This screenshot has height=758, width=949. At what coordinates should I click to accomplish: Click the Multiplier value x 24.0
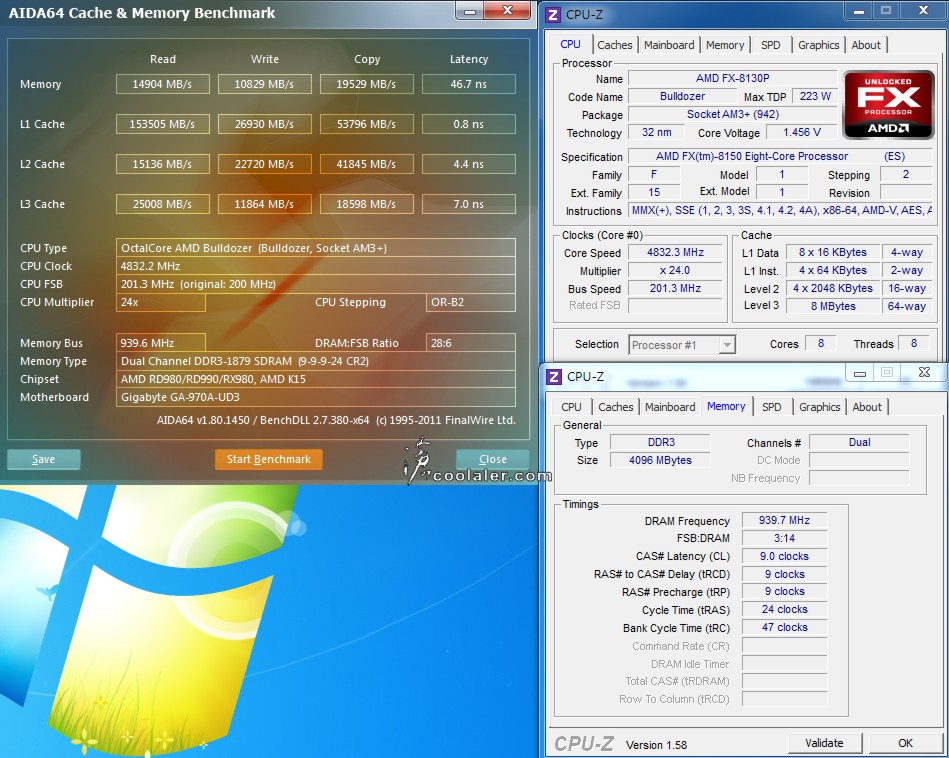pos(675,271)
